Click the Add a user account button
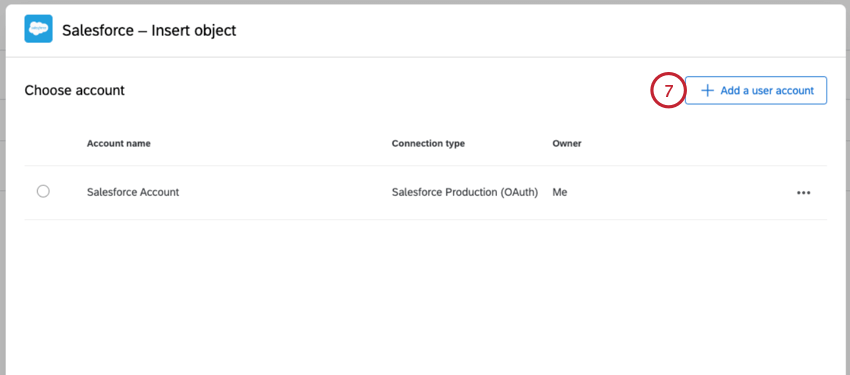 coord(756,90)
